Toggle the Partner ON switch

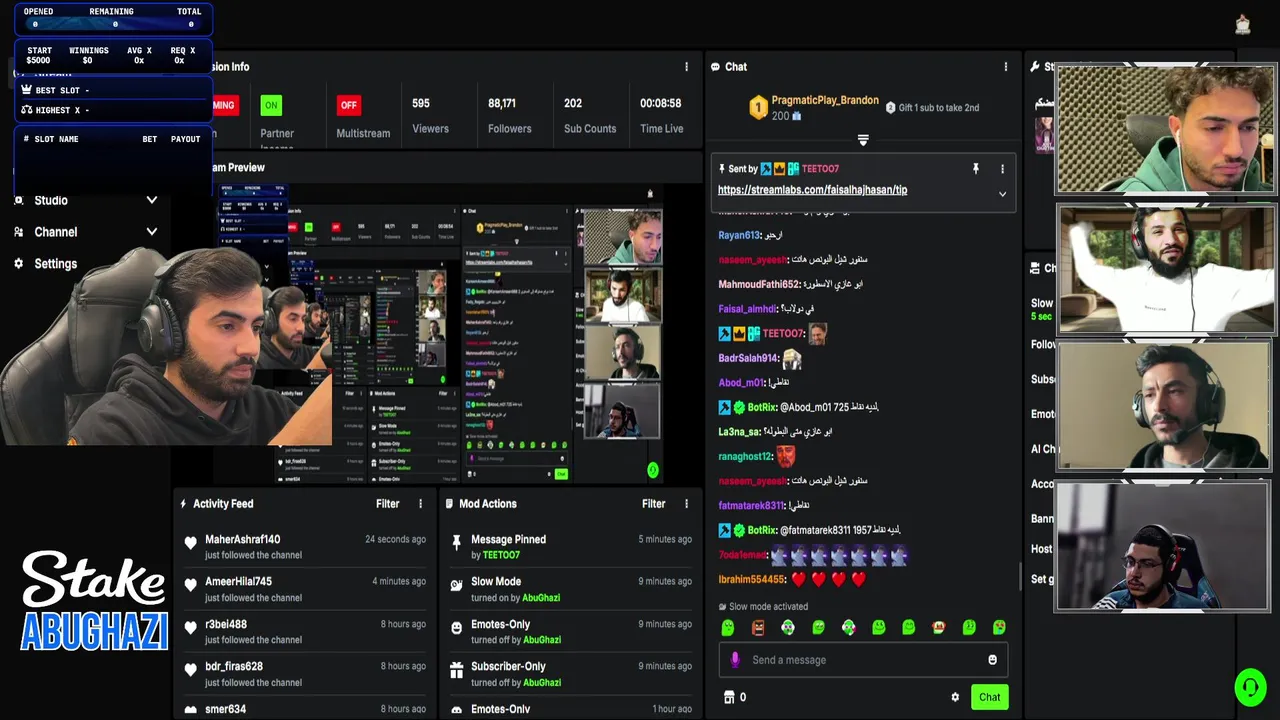(x=271, y=105)
